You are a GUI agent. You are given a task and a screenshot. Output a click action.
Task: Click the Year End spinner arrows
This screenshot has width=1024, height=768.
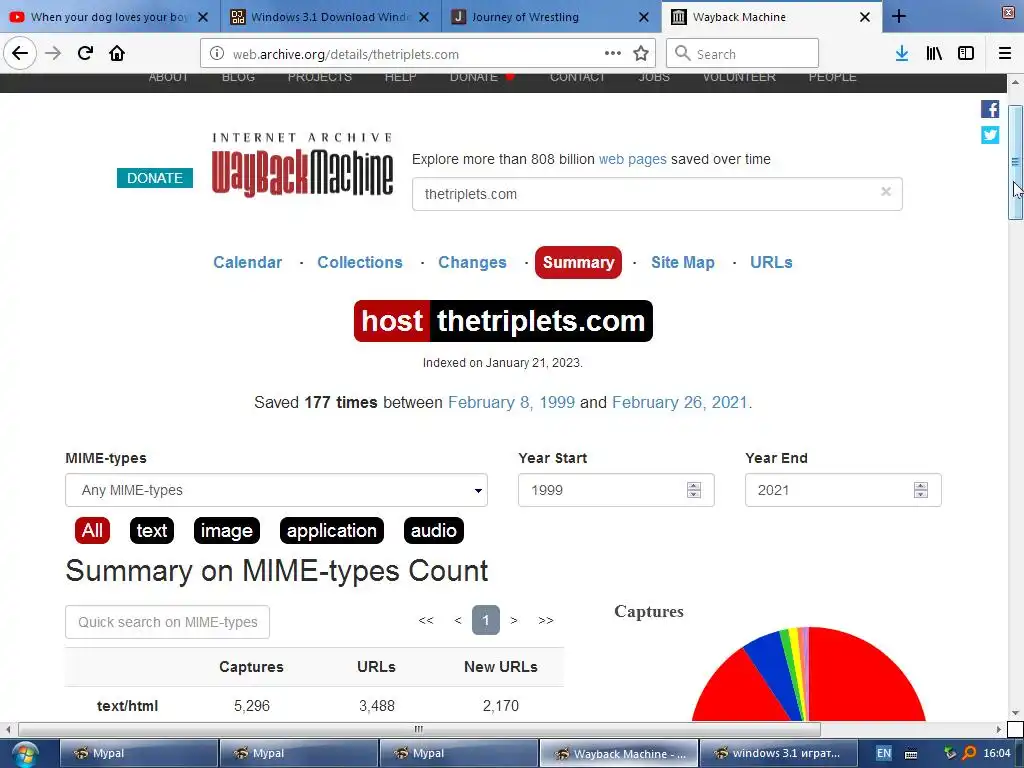[921, 490]
